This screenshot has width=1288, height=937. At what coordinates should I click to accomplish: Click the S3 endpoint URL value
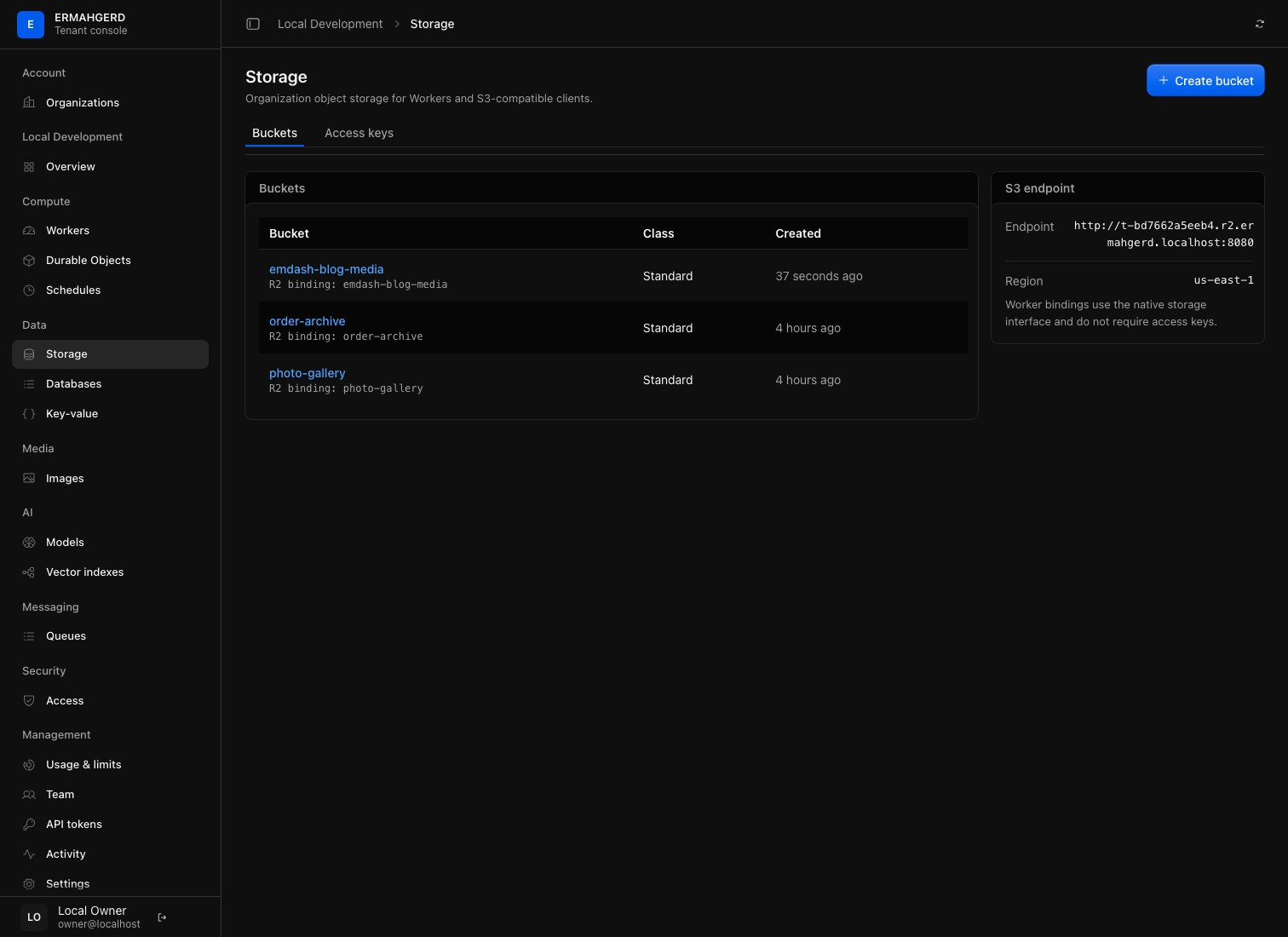pos(1164,234)
